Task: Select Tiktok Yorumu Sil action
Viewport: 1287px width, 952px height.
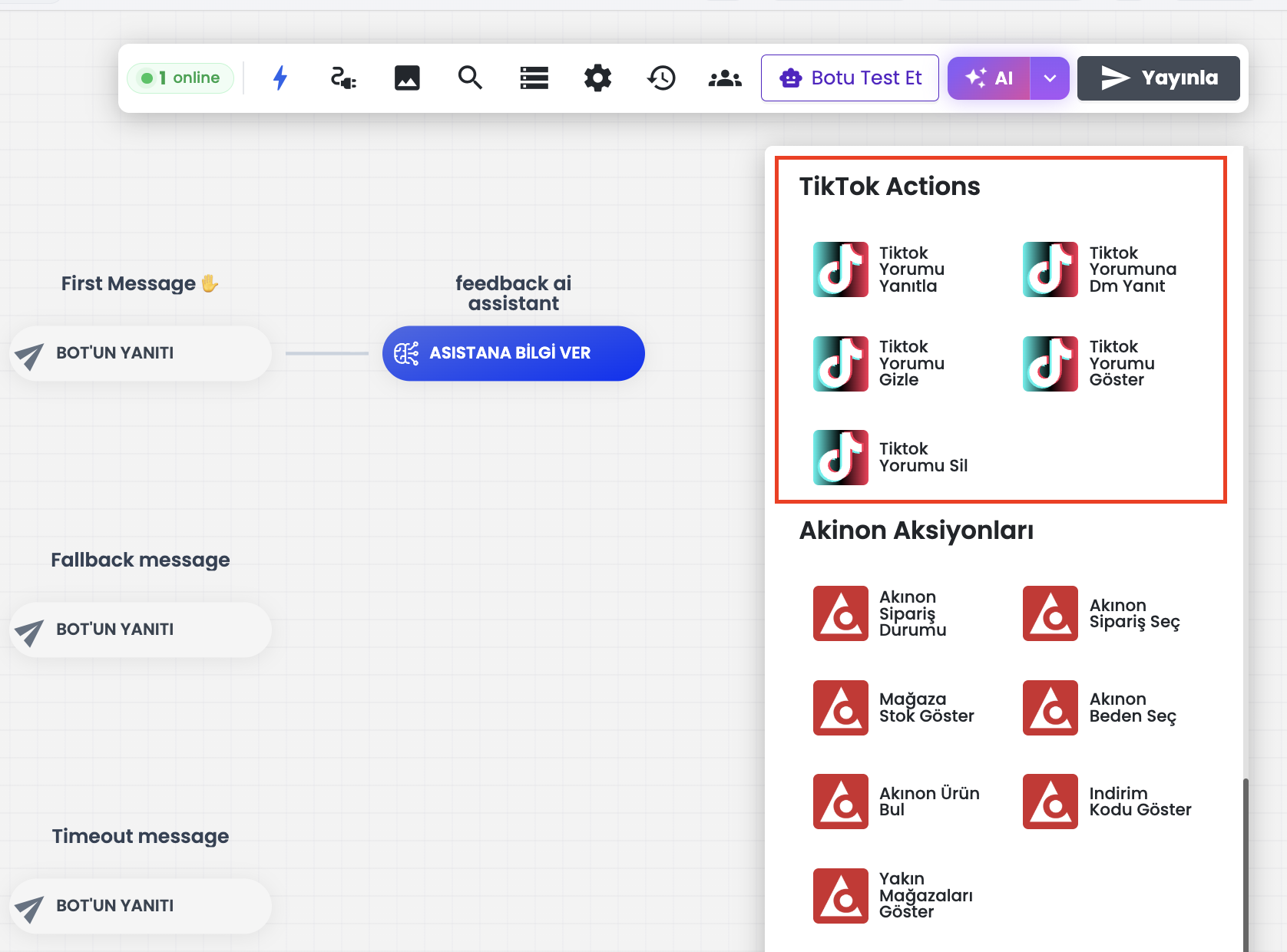Action: pyautogui.click(x=891, y=457)
